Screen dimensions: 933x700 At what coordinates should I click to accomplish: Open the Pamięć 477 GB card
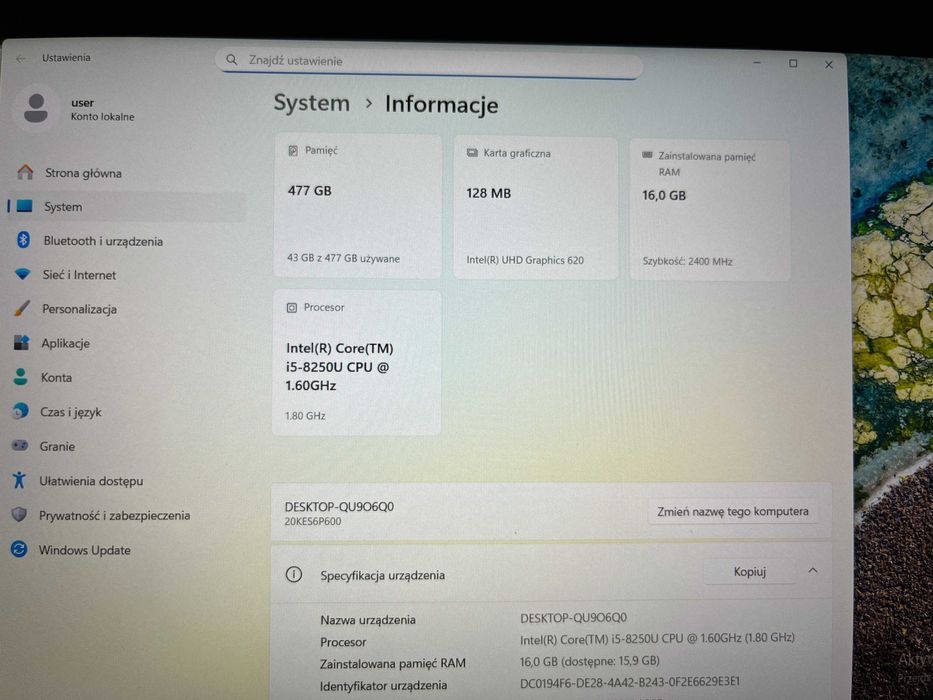coord(357,205)
